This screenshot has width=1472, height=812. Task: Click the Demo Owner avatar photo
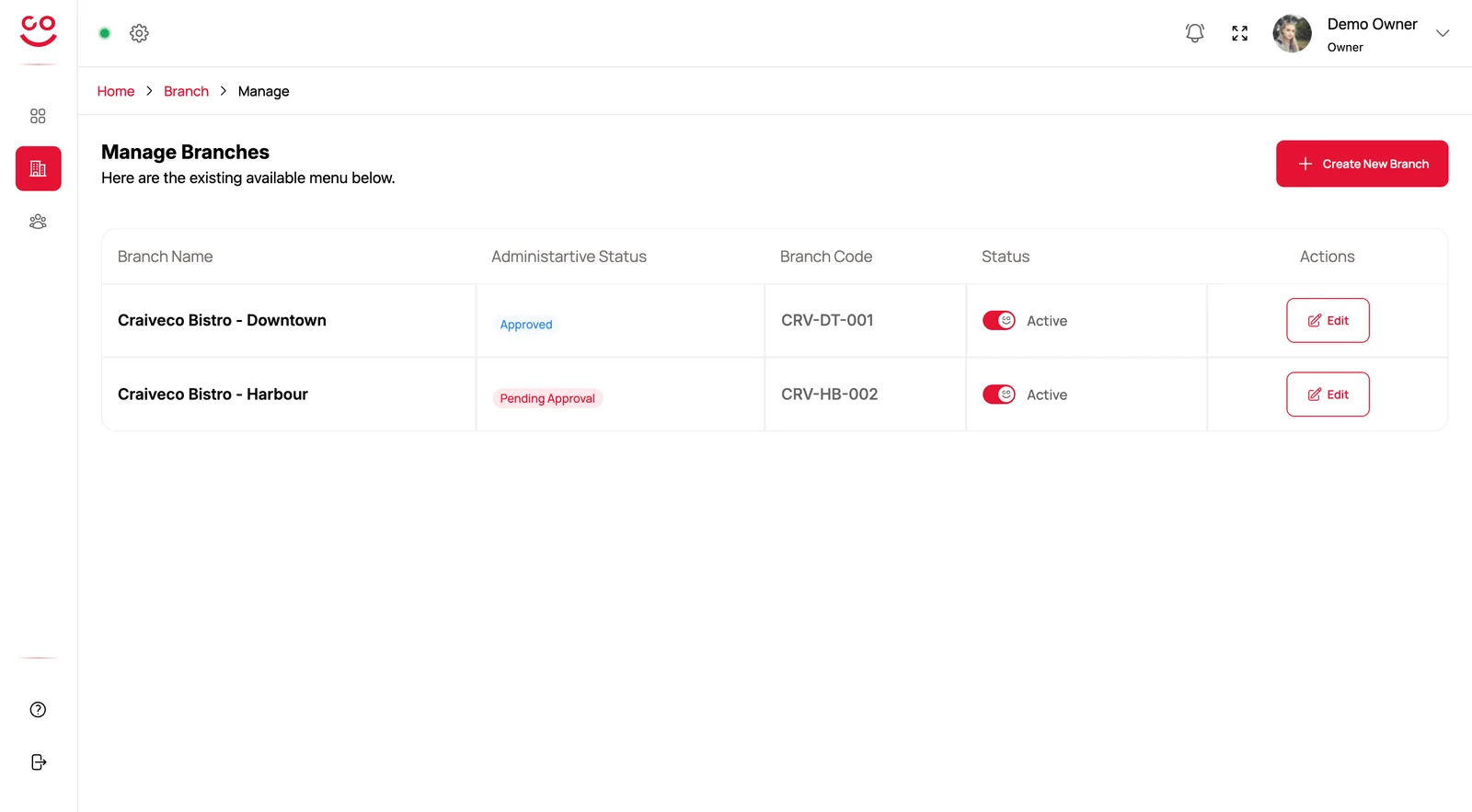pyautogui.click(x=1293, y=34)
